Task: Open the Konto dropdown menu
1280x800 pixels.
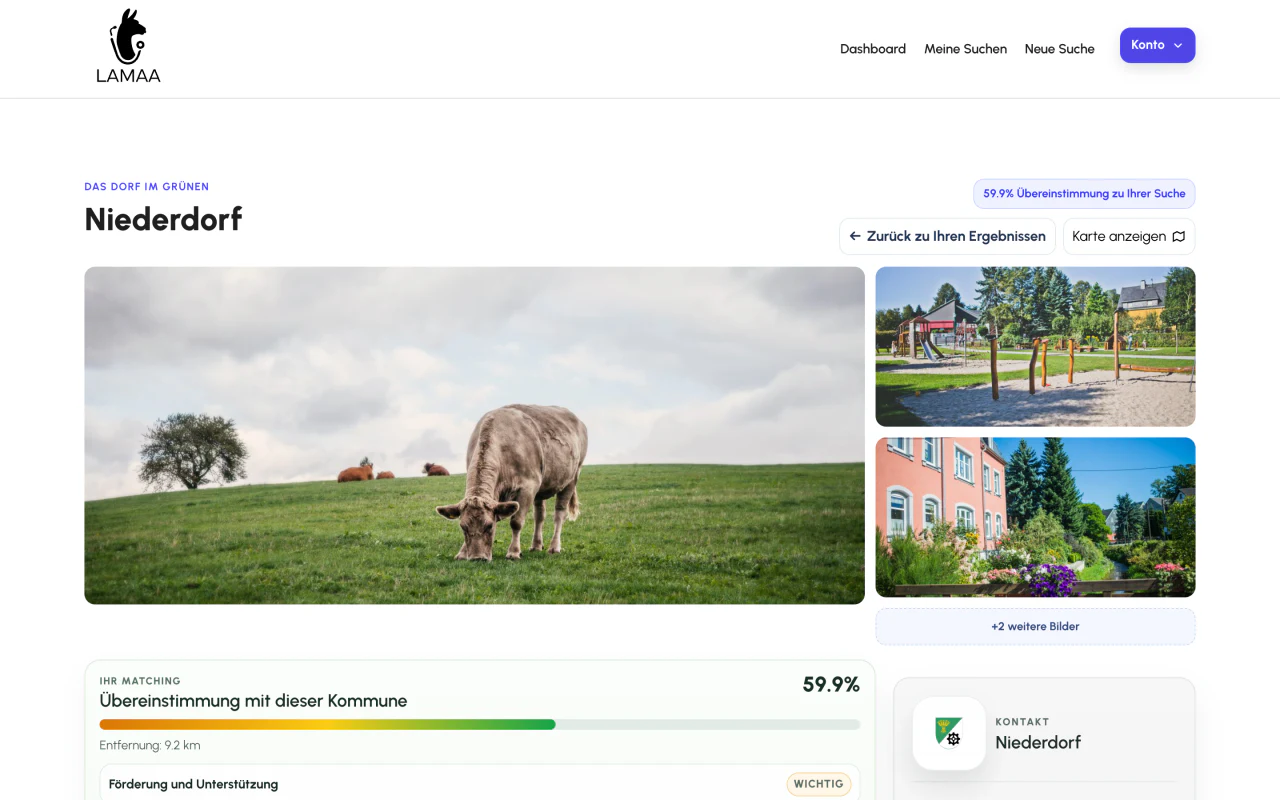Action: [1157, 45]
